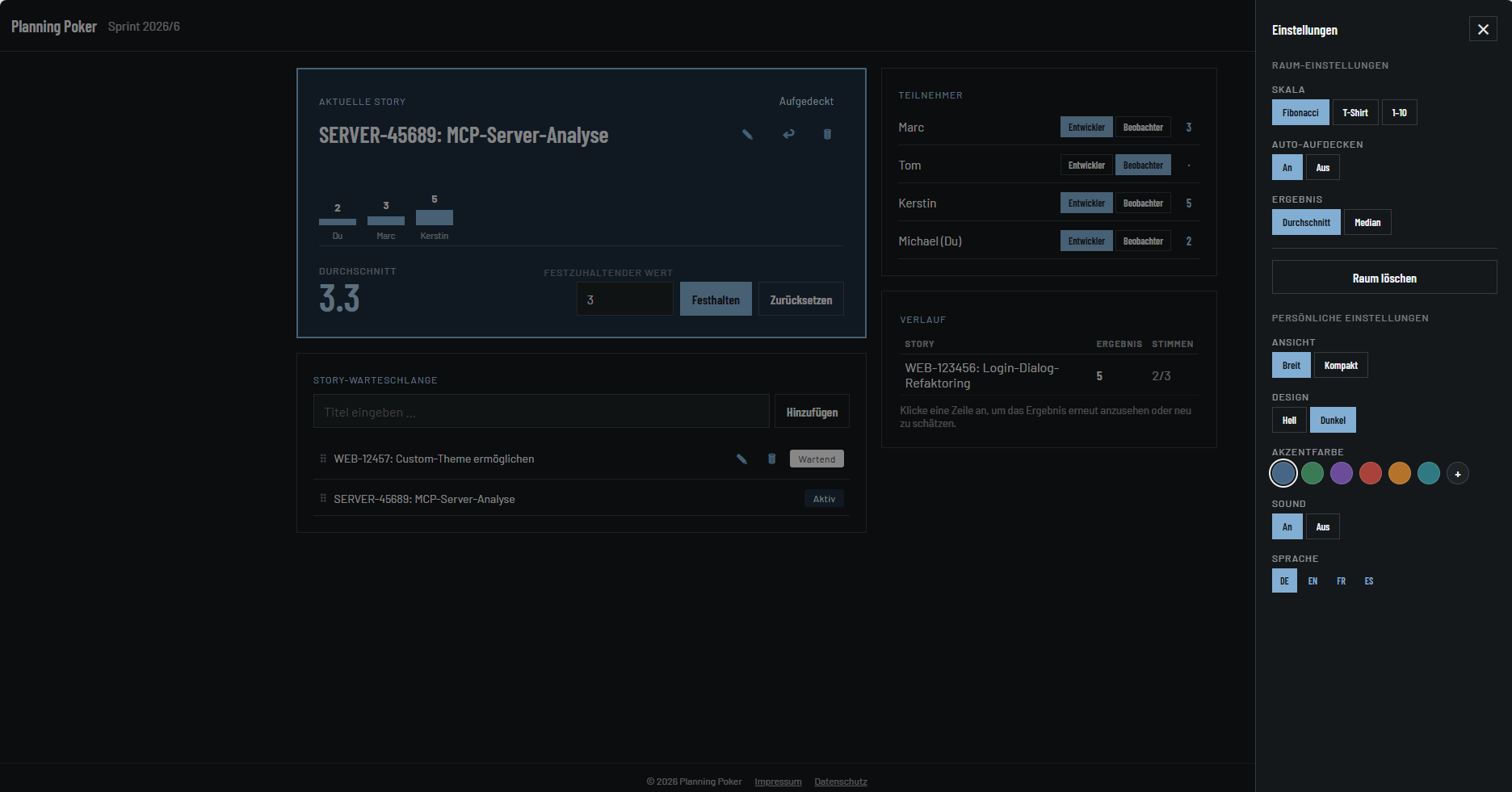1512x792 pixels.
Task: Set Marc as Beobachter
Action: [1143, 127]
